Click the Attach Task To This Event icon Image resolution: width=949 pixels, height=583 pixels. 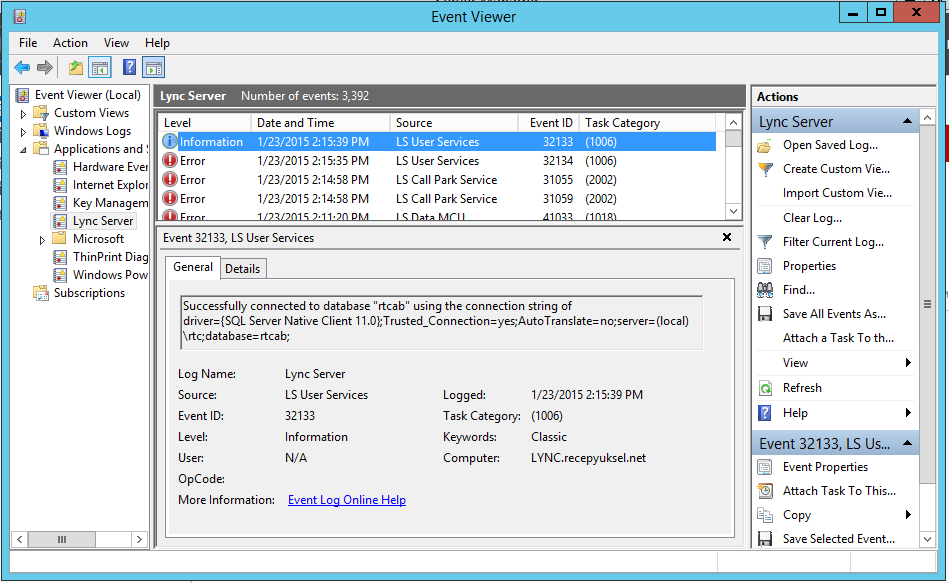pos(765,491)
